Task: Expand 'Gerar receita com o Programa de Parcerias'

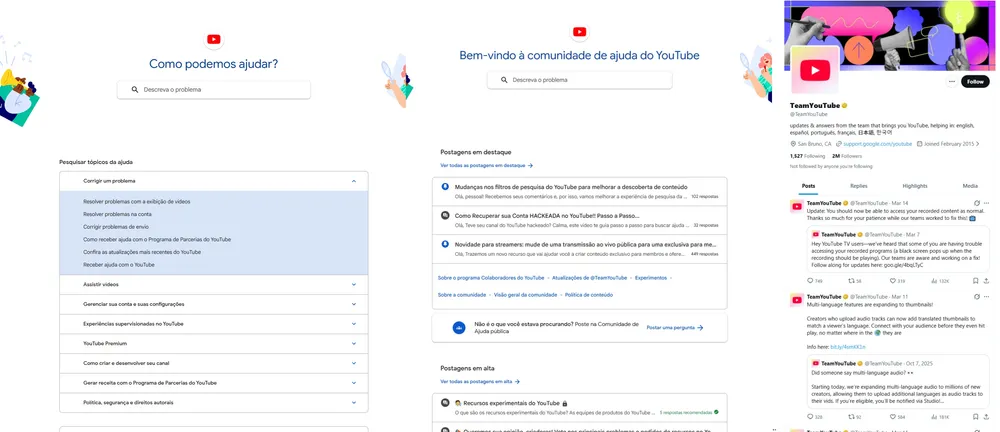Action: [x=354, y=383]
